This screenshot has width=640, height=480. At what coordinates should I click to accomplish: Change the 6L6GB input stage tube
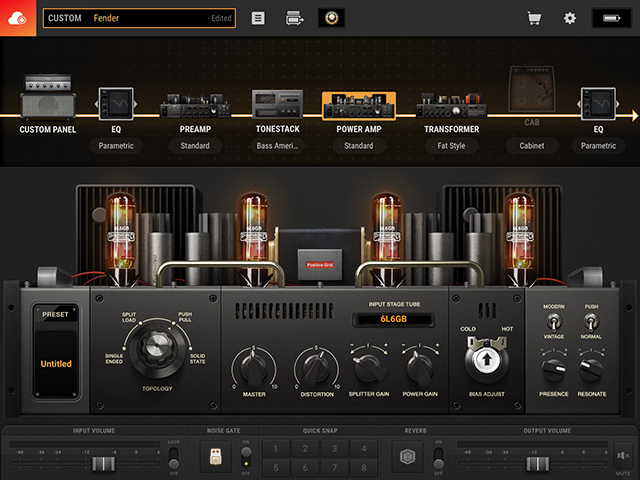(x=391, y=320)
